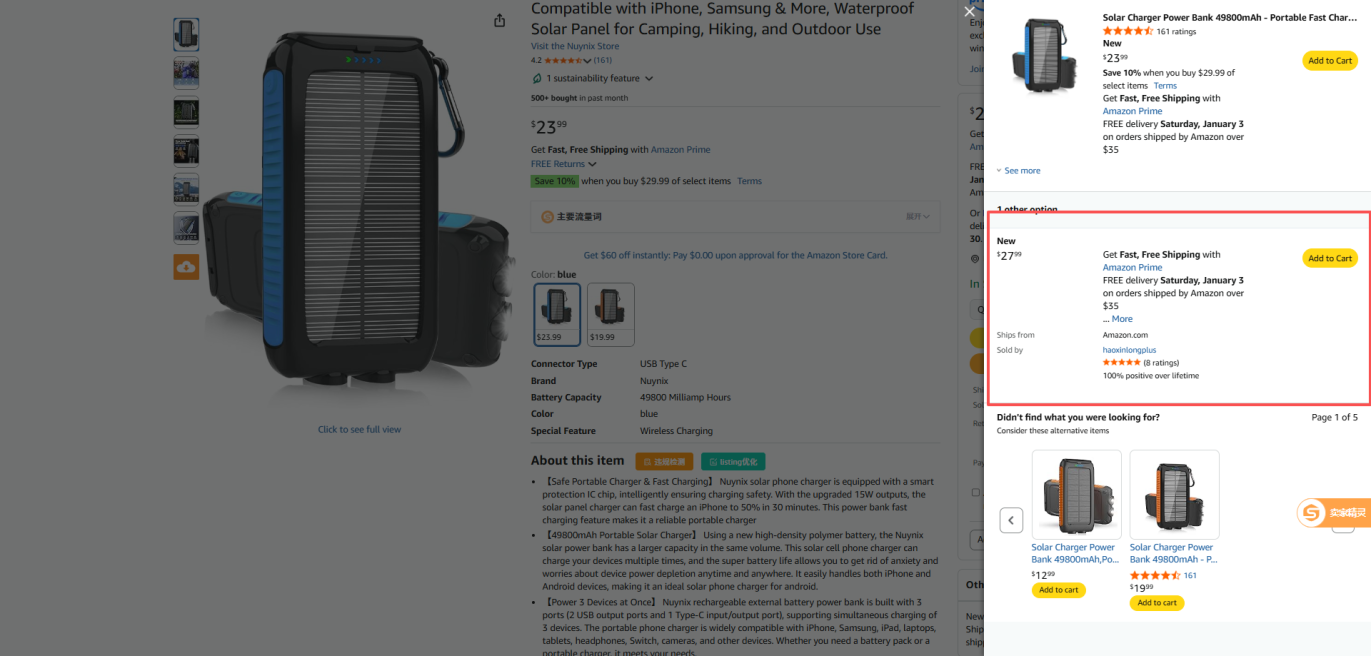Expand the sustainability feature dropdown
This screenshot has height=656, width=1371.
coord(649,78)
